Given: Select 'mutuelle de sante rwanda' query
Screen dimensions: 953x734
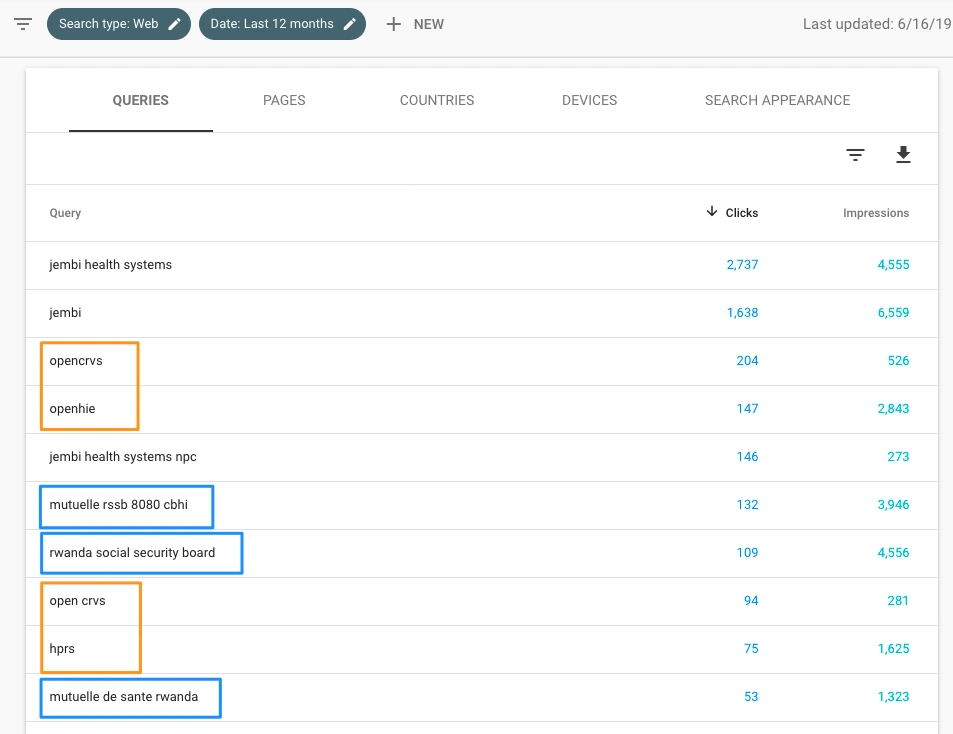Looking at the screenshot, I should tap(123, 697).
